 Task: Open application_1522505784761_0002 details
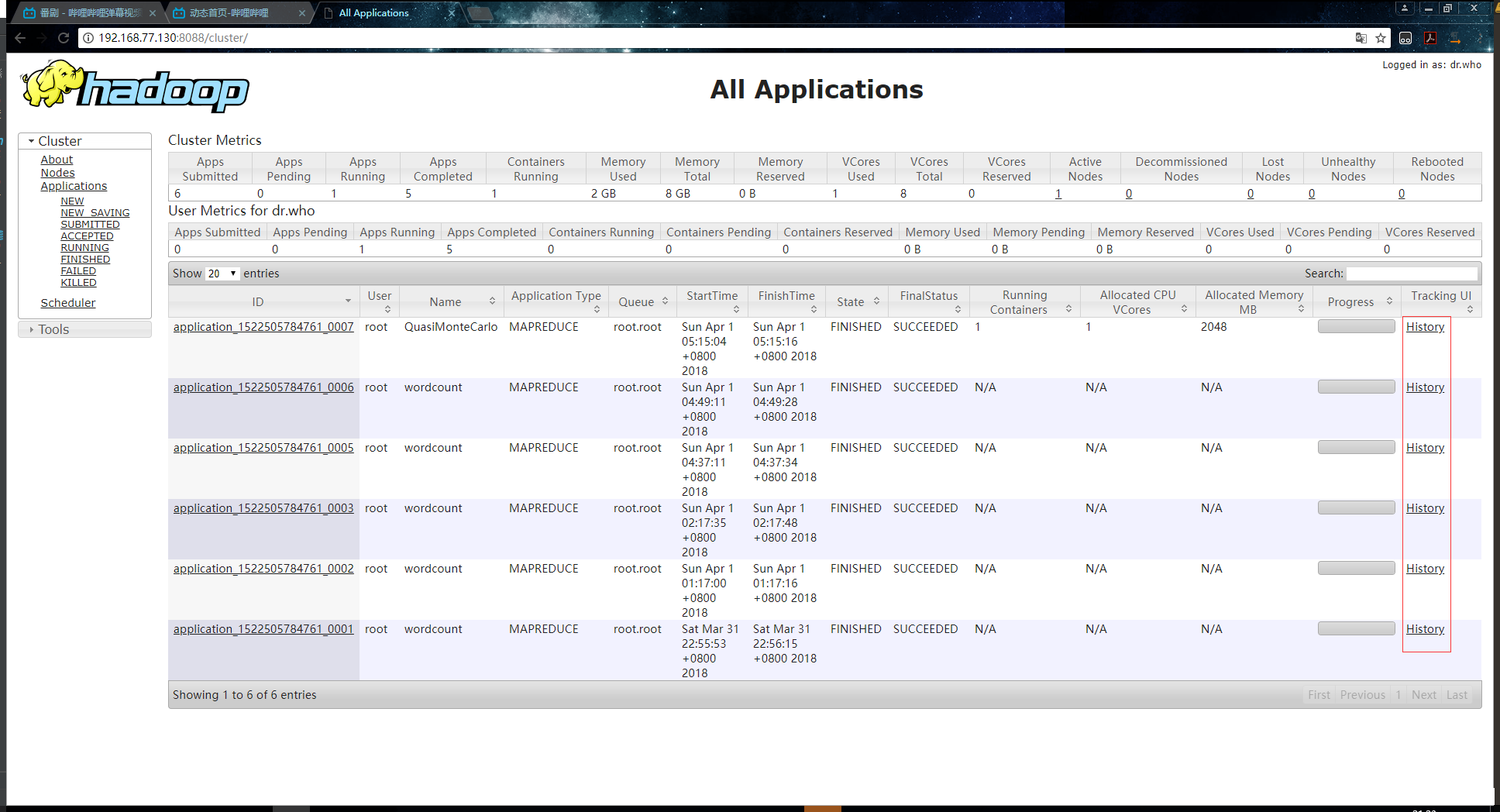263,569
